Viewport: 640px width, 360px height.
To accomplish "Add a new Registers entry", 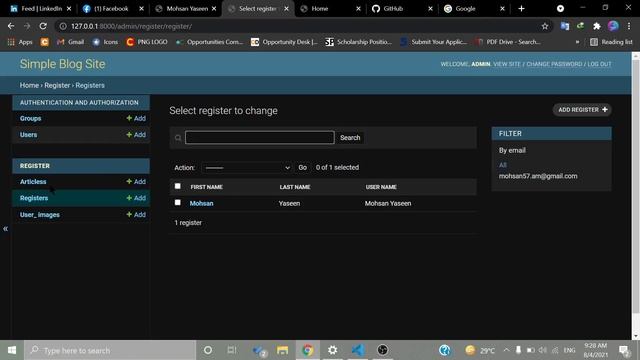I will pyautogui.click(x=136, y=198).
